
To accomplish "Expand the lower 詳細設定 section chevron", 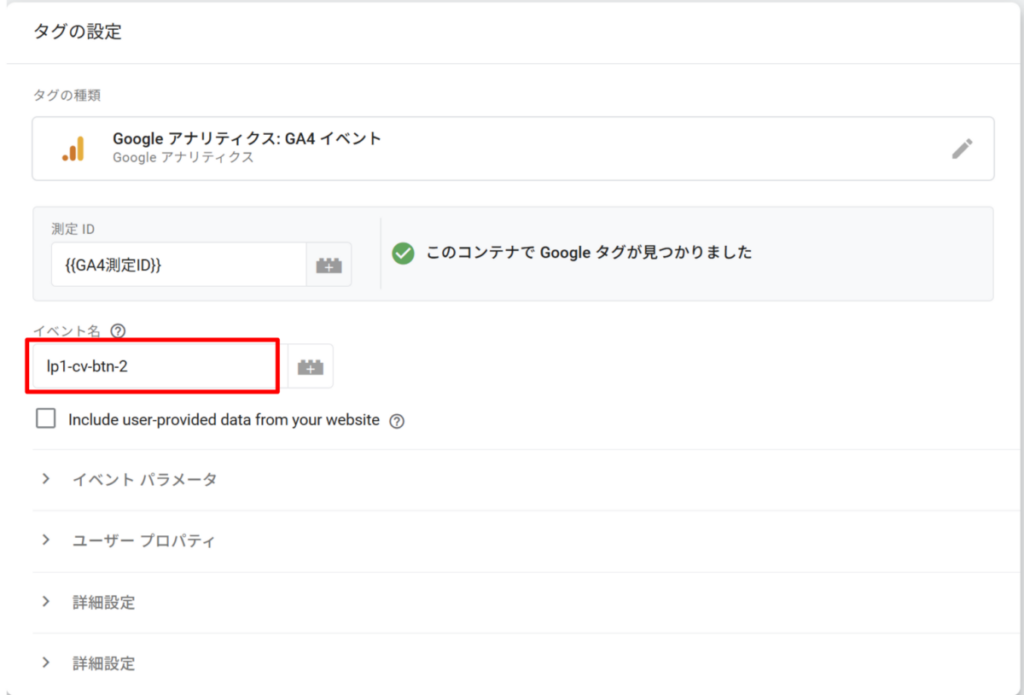I will [46, 663].
